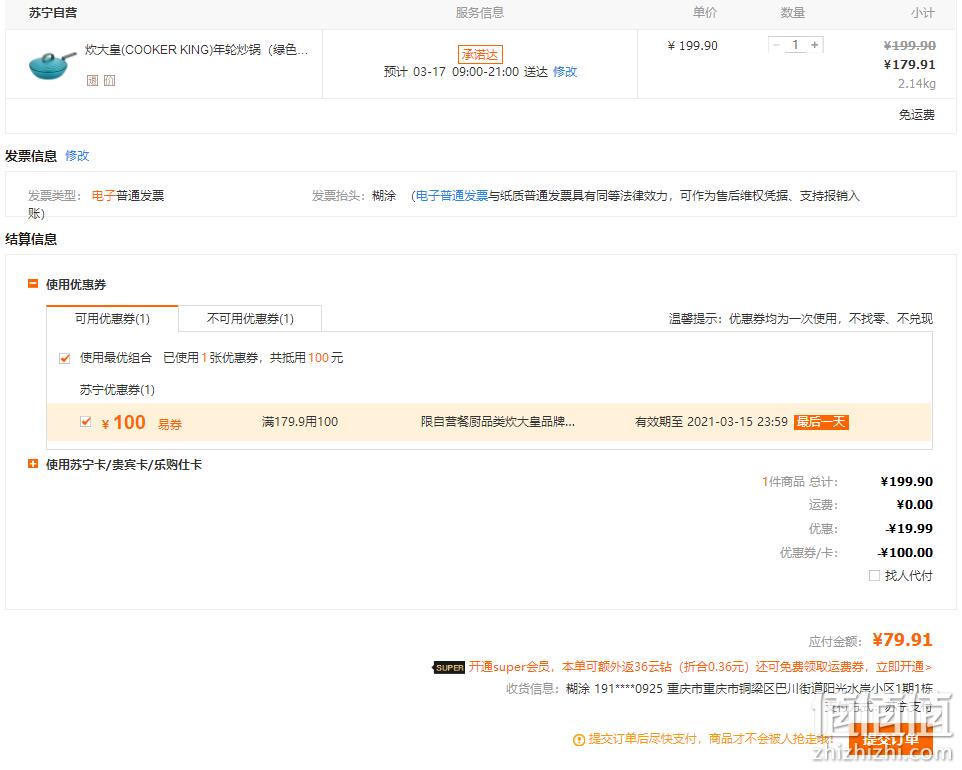Toggle the 使用最优组合 checkbox

tap(64, 358)
